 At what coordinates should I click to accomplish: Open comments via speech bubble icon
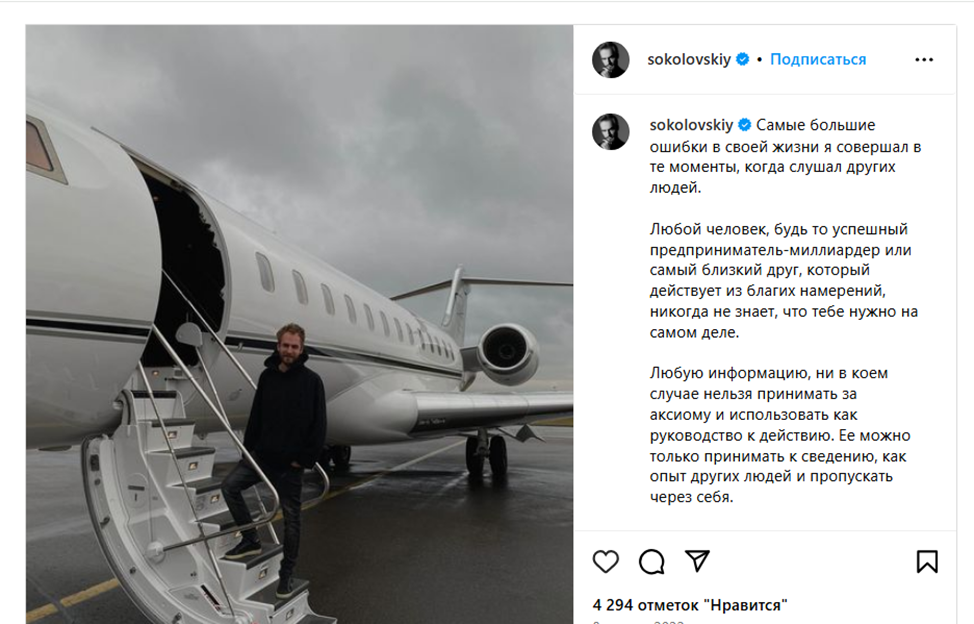(x=652, y=562)
